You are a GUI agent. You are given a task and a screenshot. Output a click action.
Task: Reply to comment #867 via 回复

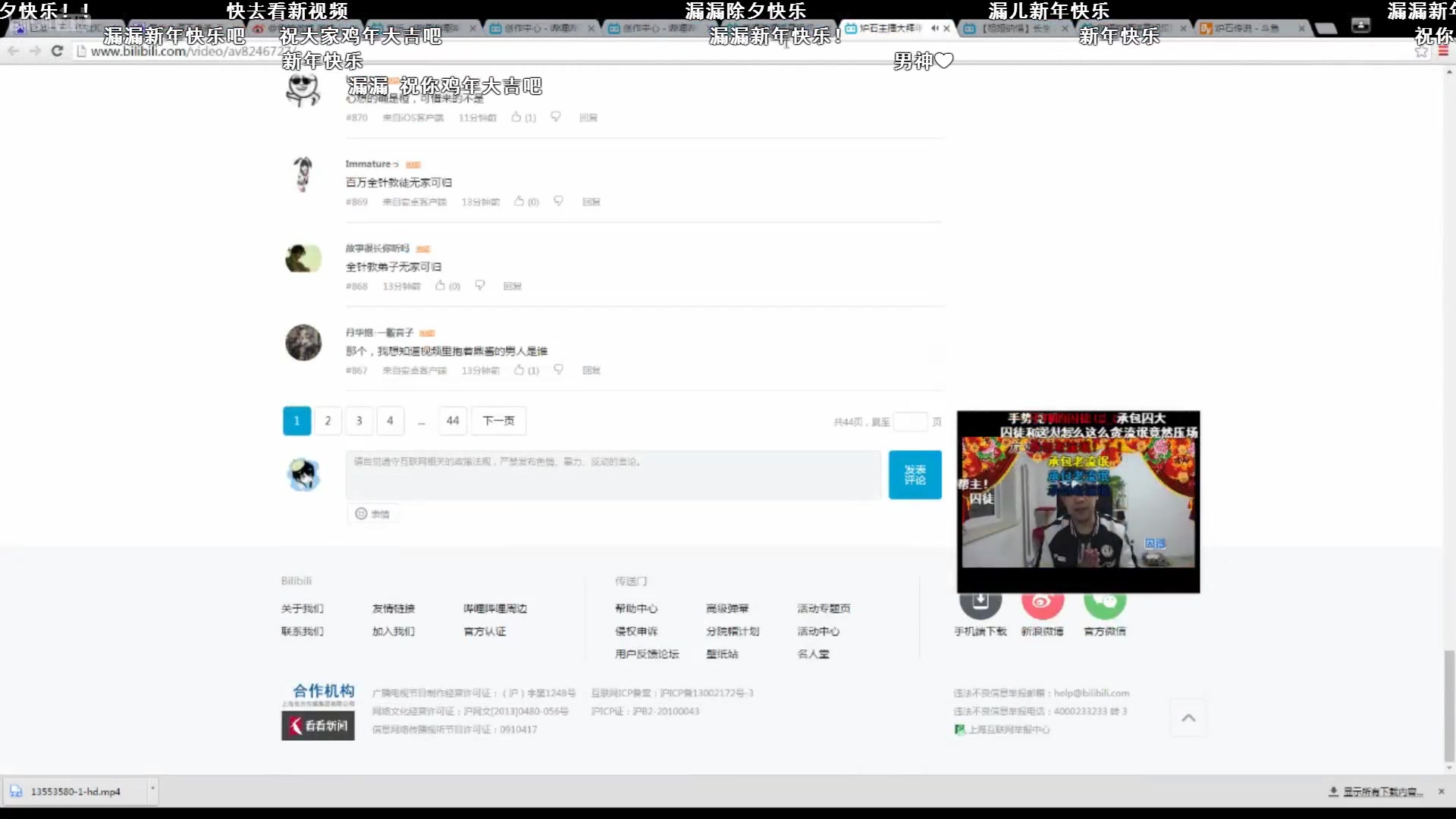[x=591, y=370]
